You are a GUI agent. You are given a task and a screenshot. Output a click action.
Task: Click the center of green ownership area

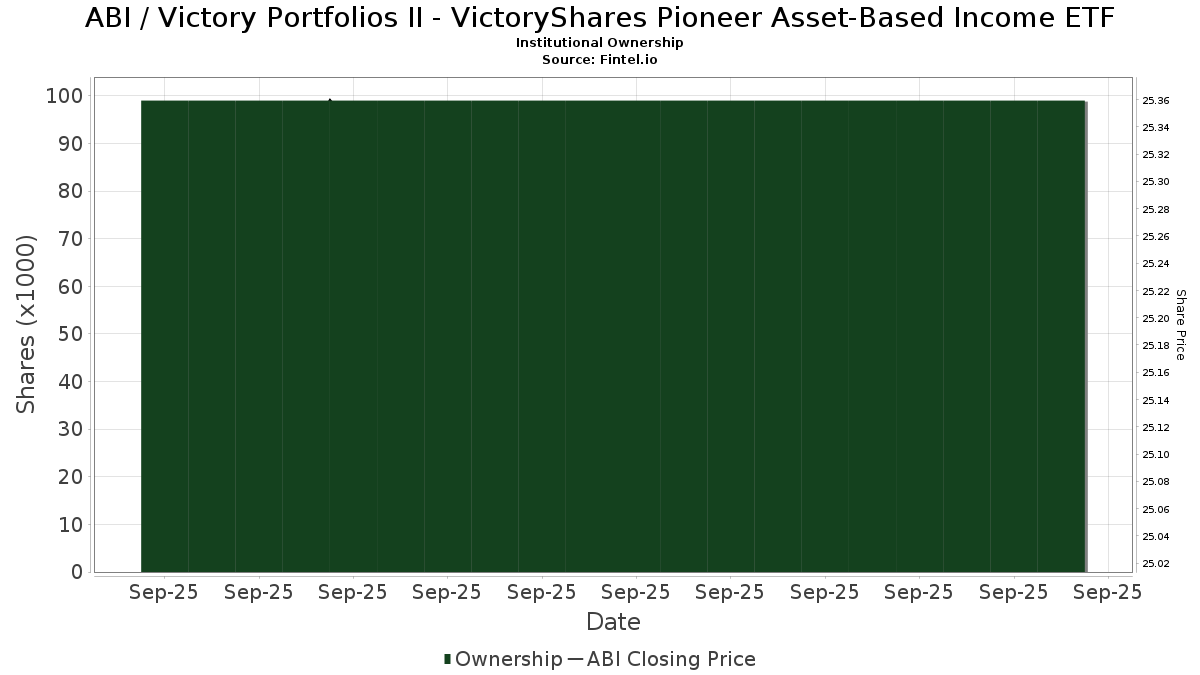click(x=614, y=336)
